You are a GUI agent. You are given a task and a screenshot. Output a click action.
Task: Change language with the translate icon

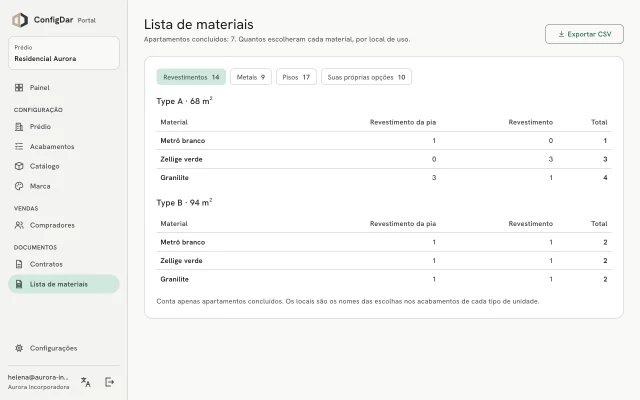tap(86, 382)
